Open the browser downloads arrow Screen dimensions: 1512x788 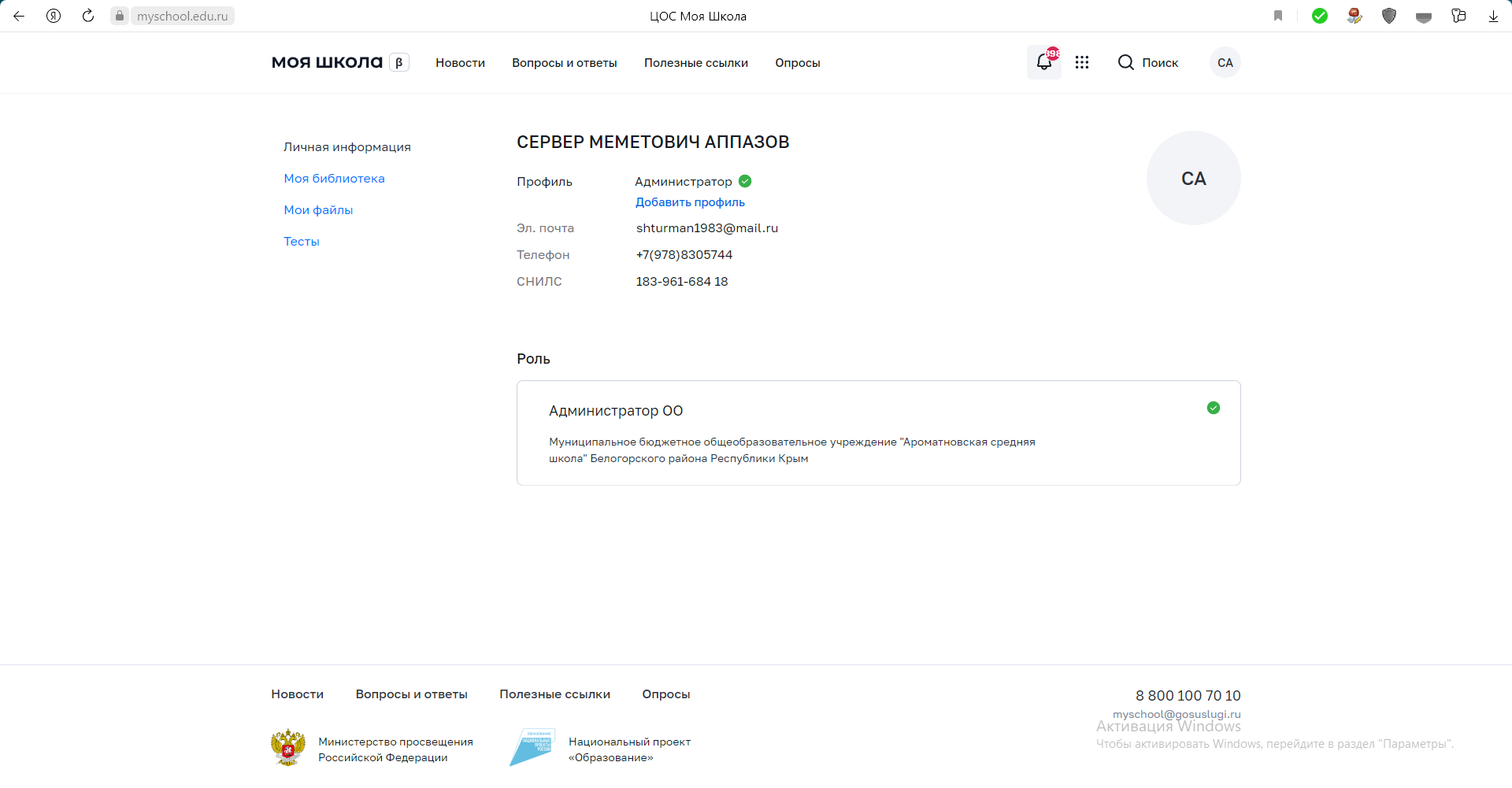(x=1493, y=16)
